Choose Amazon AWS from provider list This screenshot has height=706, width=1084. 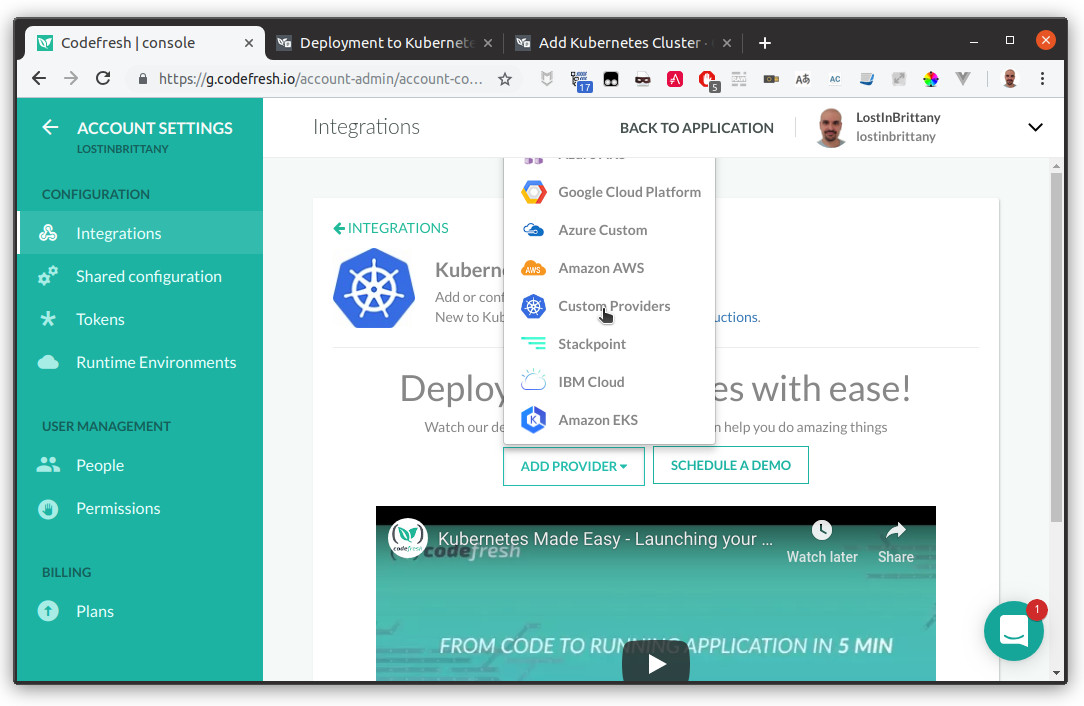click(x=601, y=268)
